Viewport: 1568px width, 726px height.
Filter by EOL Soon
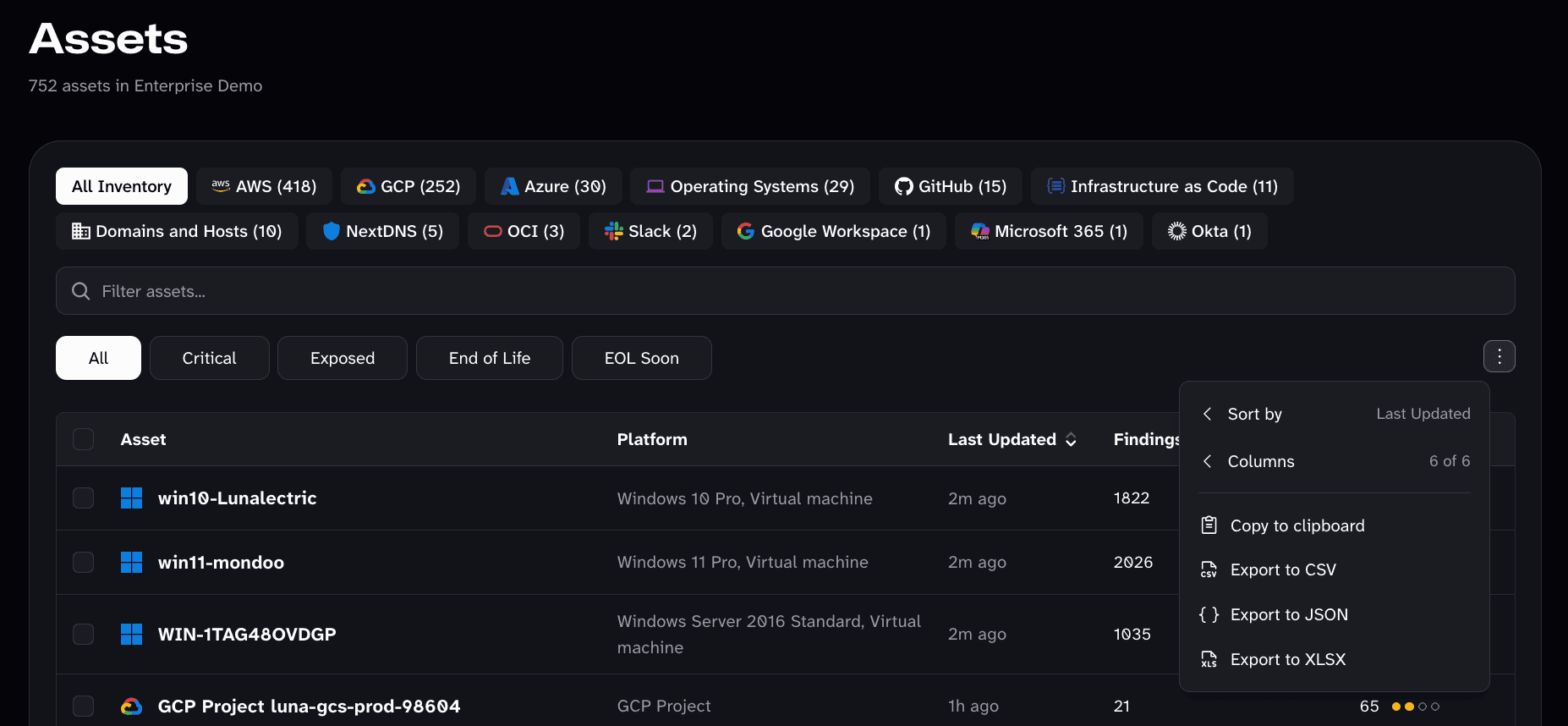[642, 358]
